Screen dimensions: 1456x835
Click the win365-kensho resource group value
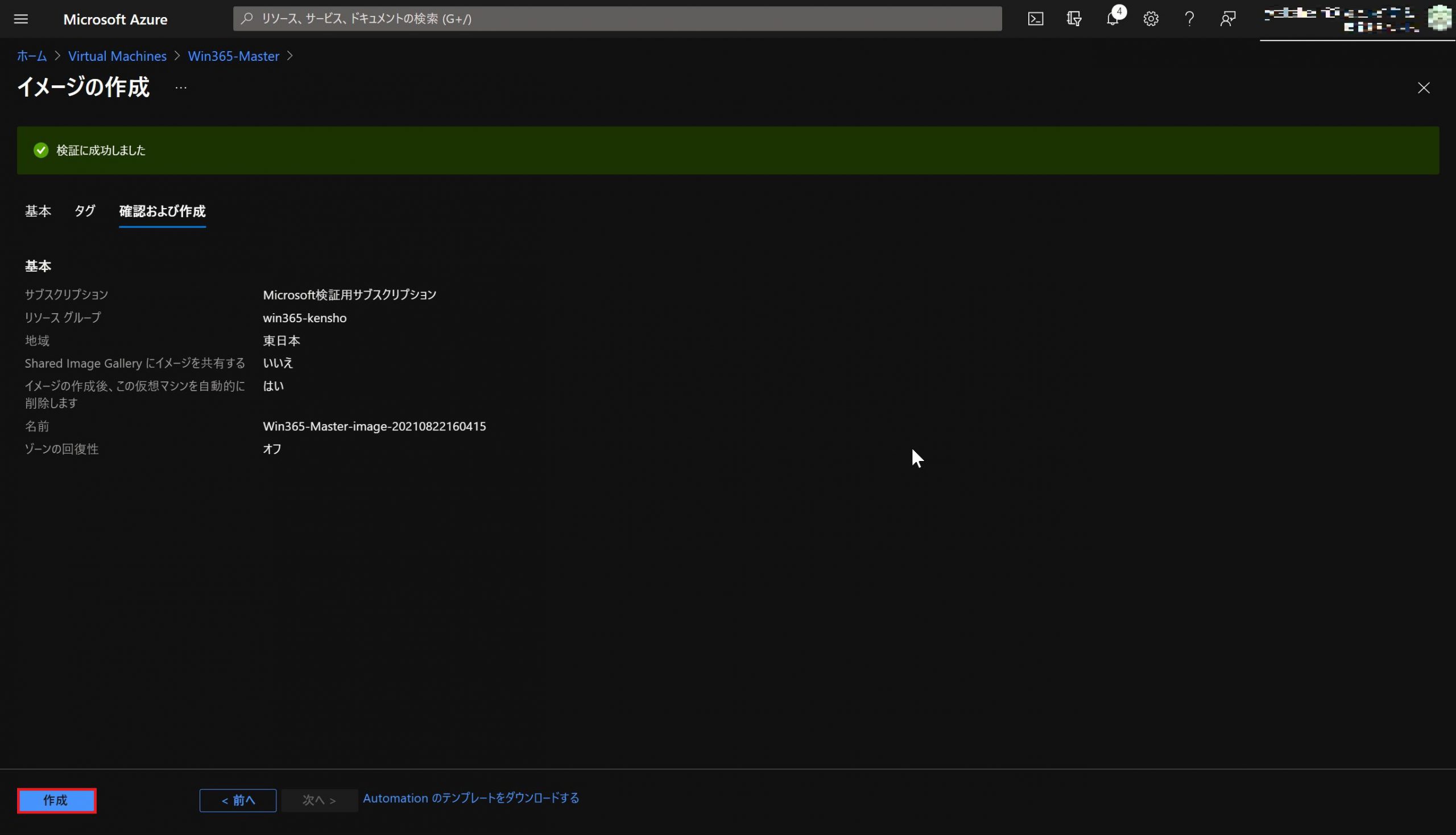pos(305,318)
